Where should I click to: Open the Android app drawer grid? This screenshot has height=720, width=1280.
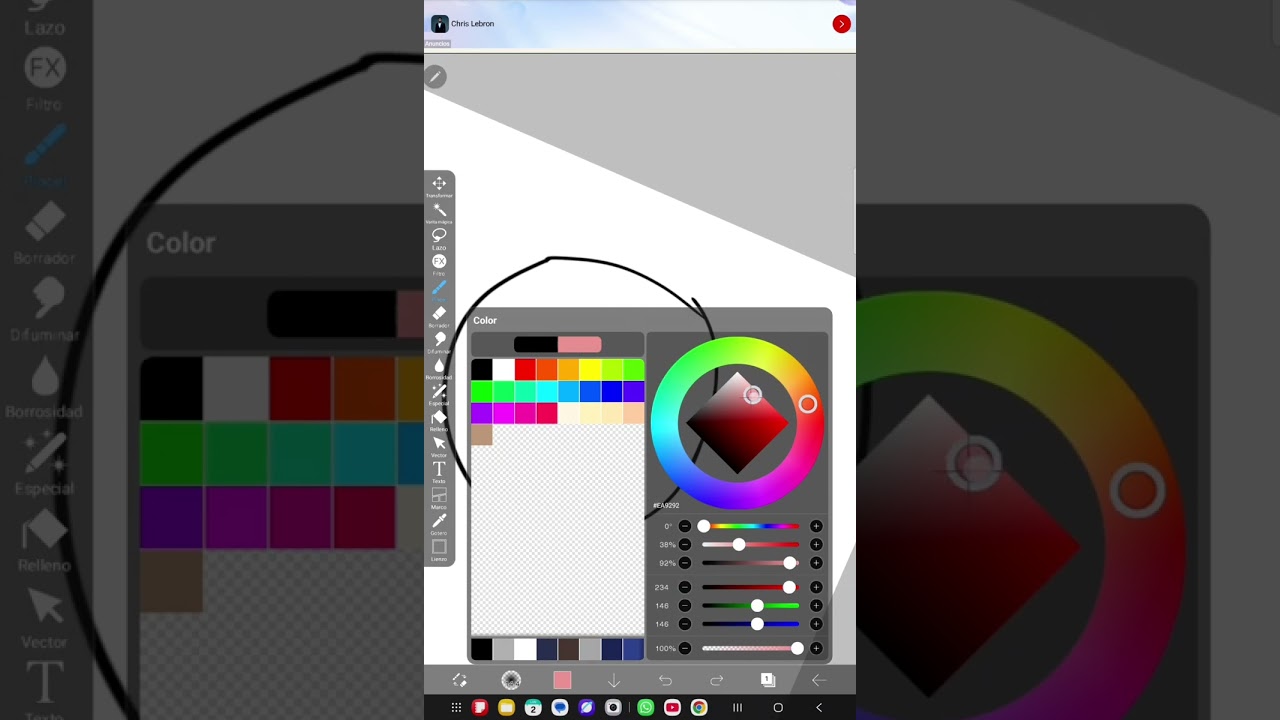[x=456, y=707]
